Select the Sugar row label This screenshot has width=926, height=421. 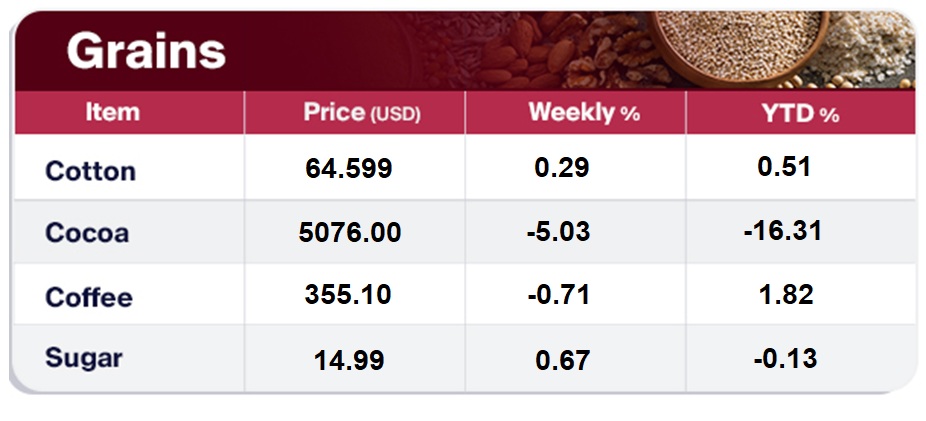[x=85, y=360]
